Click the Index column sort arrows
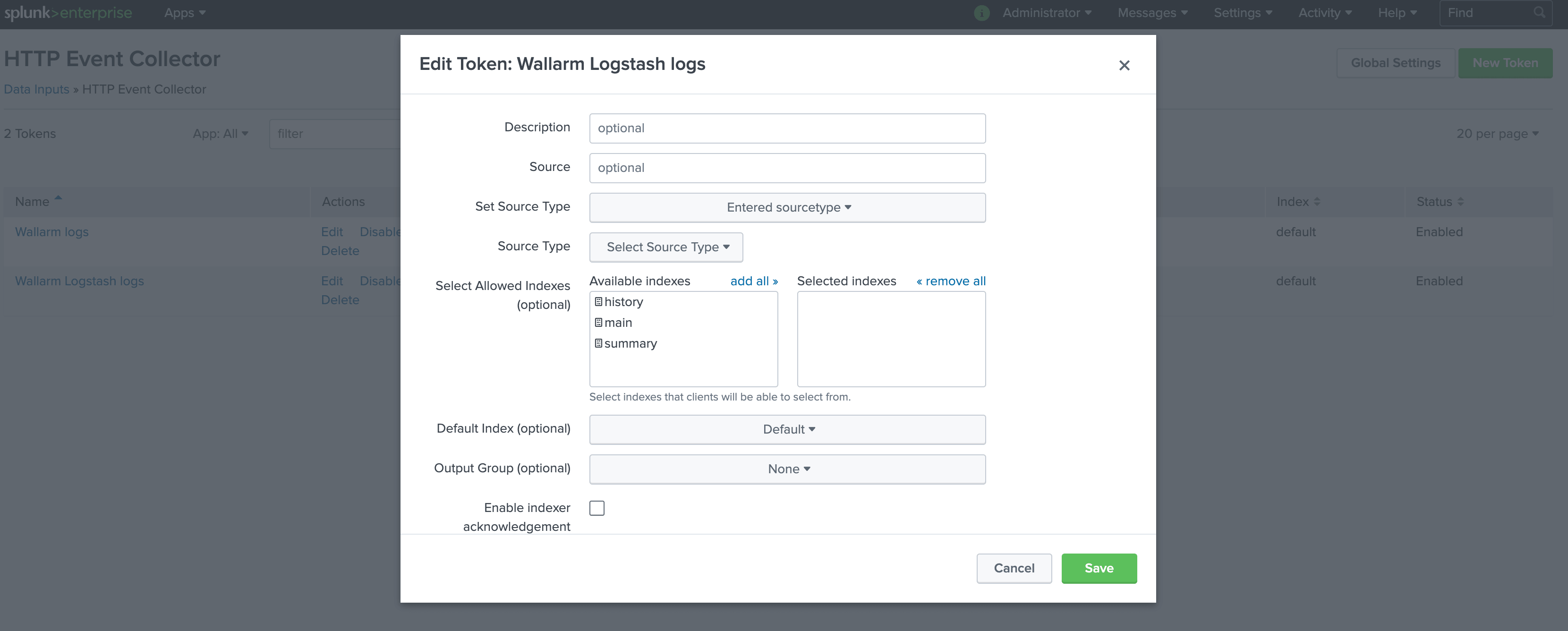 (x=1317, y=201)
